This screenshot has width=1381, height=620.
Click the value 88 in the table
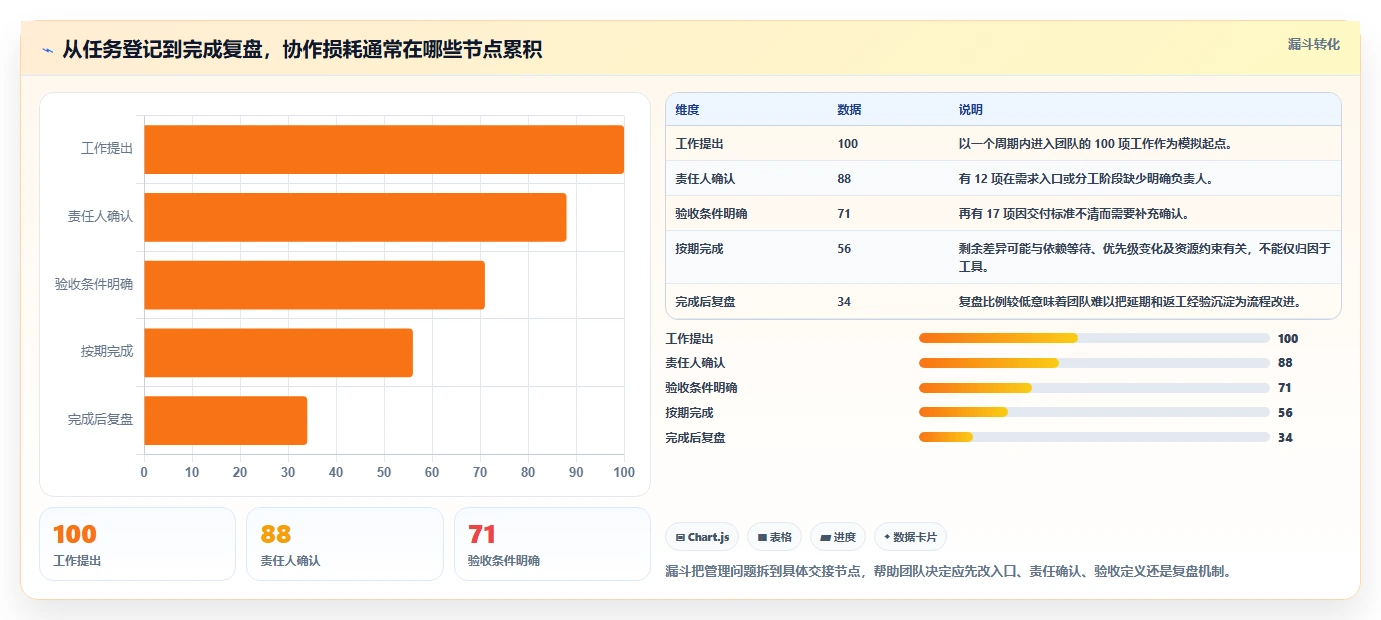point(844,178)
